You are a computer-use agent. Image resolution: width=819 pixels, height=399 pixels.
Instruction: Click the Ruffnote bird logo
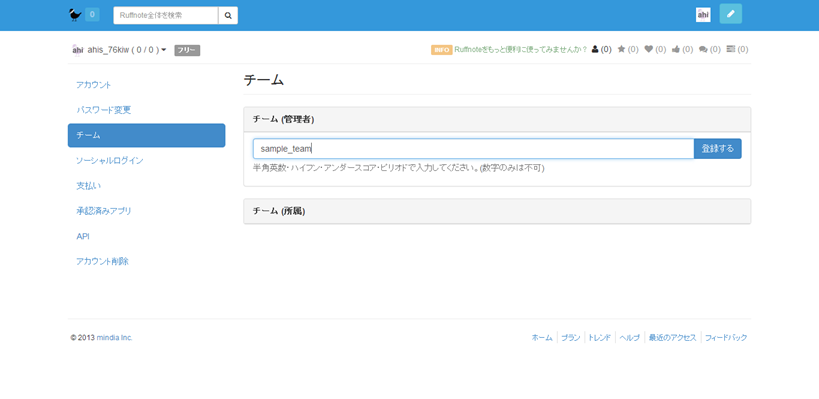(x=75, y=15)
